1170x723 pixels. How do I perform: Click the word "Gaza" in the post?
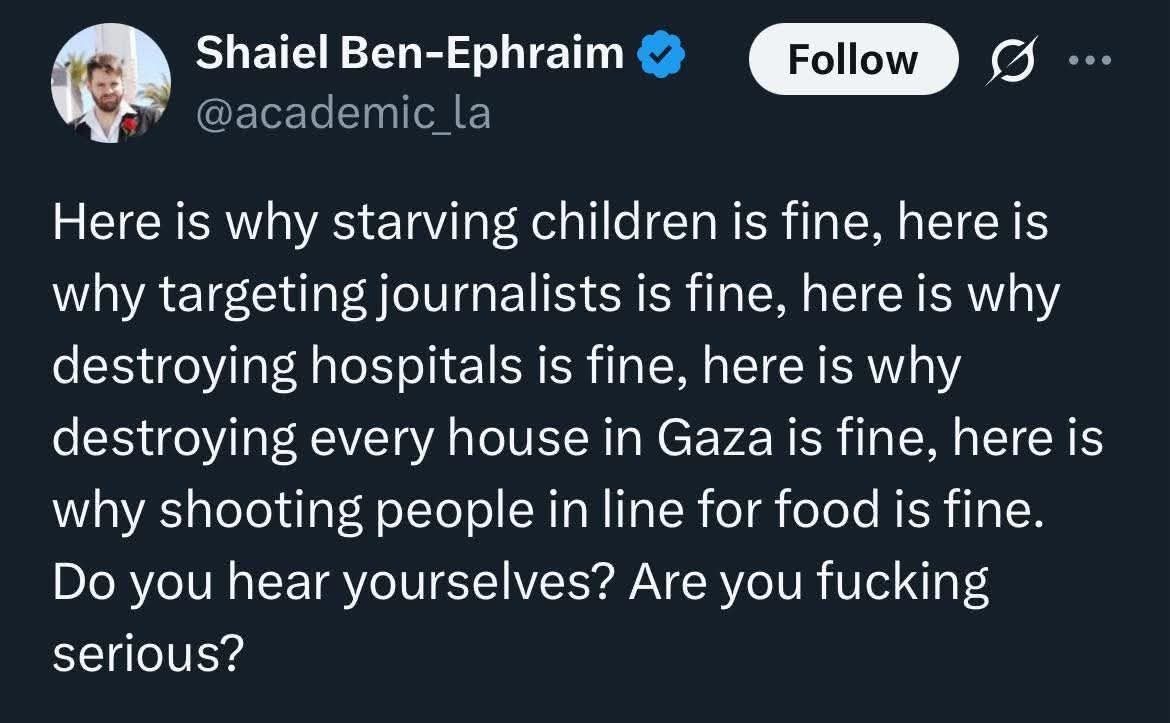point(715,438)
